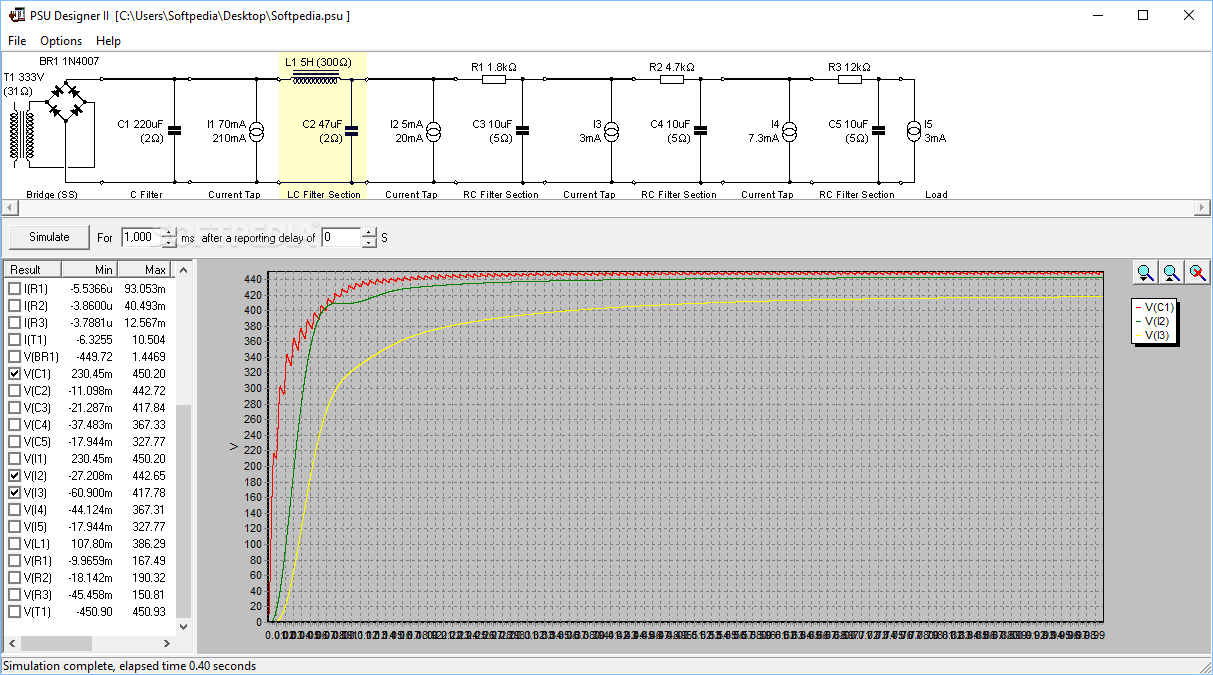Click the V(BR1) result row
This screenshot has height=675, width=1213.
(88, 356)
